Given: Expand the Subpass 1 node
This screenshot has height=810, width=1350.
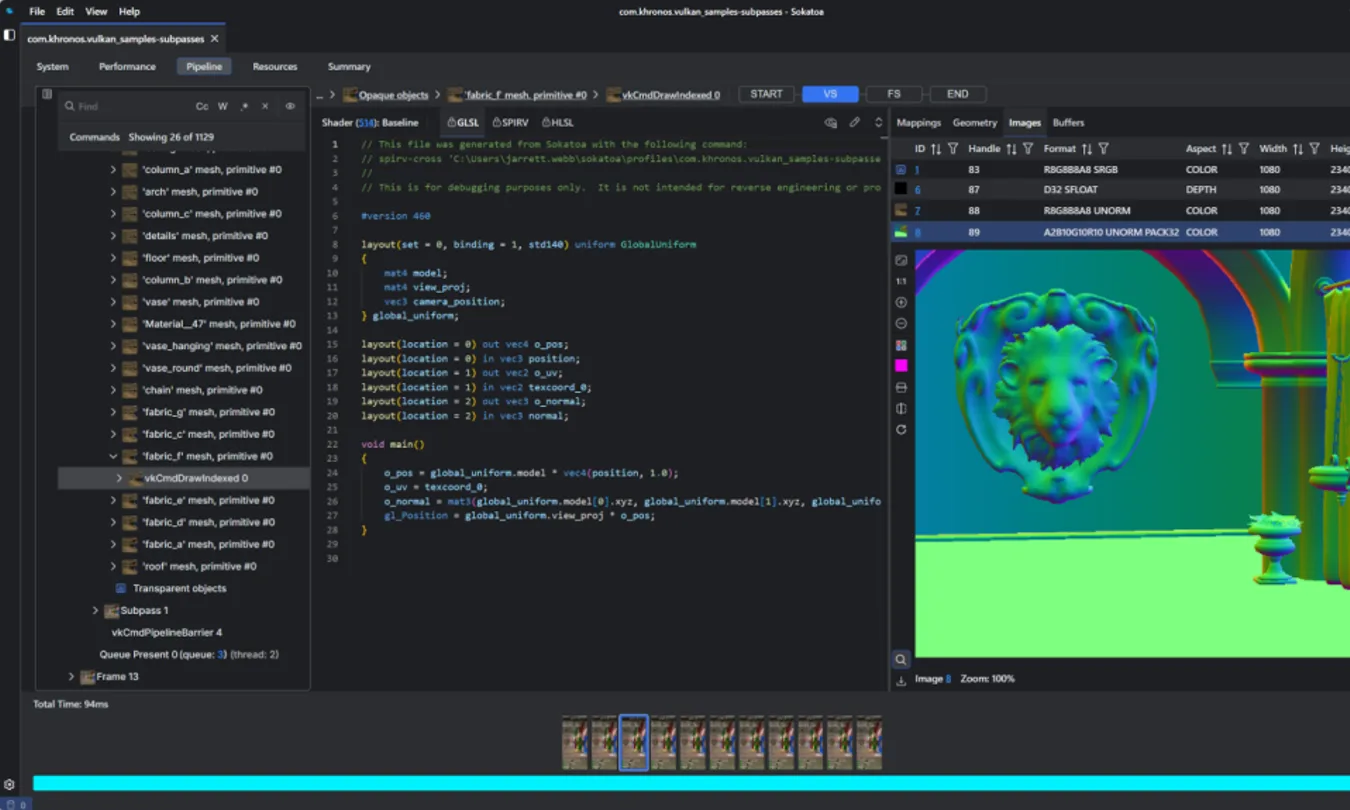Looking at the screenshot, I should pyautogui.click(x=96, y=611).
